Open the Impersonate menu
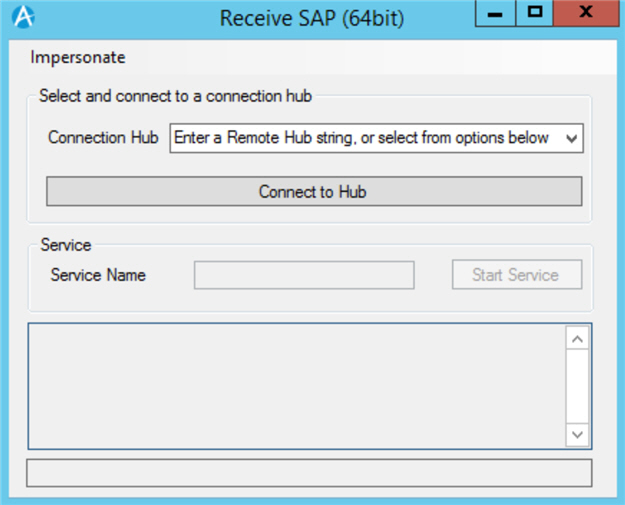 click(x=78, y=57)
